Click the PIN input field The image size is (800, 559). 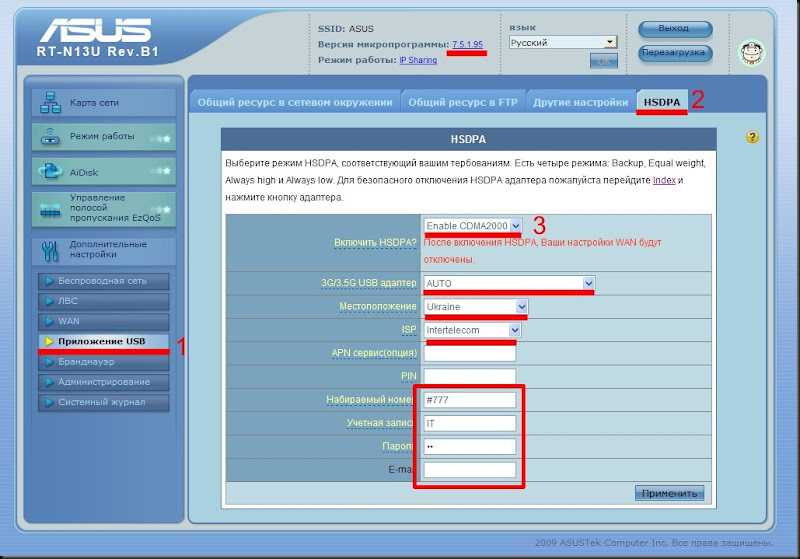coord(470,376)
